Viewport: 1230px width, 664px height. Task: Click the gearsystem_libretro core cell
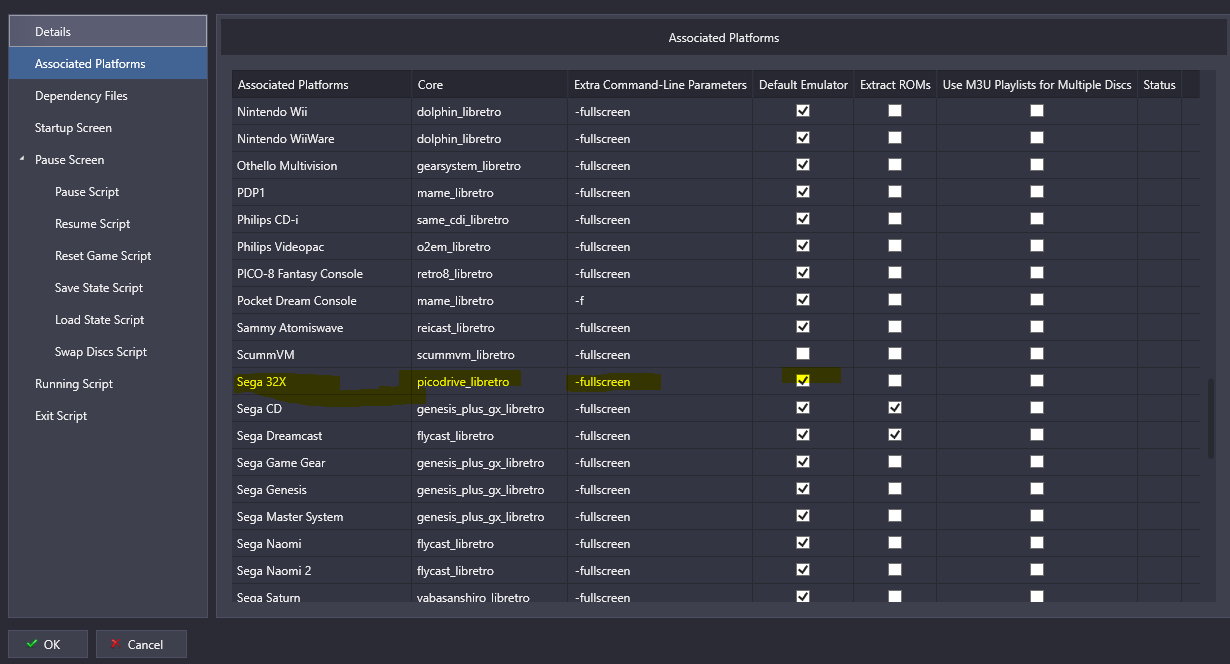489,166
